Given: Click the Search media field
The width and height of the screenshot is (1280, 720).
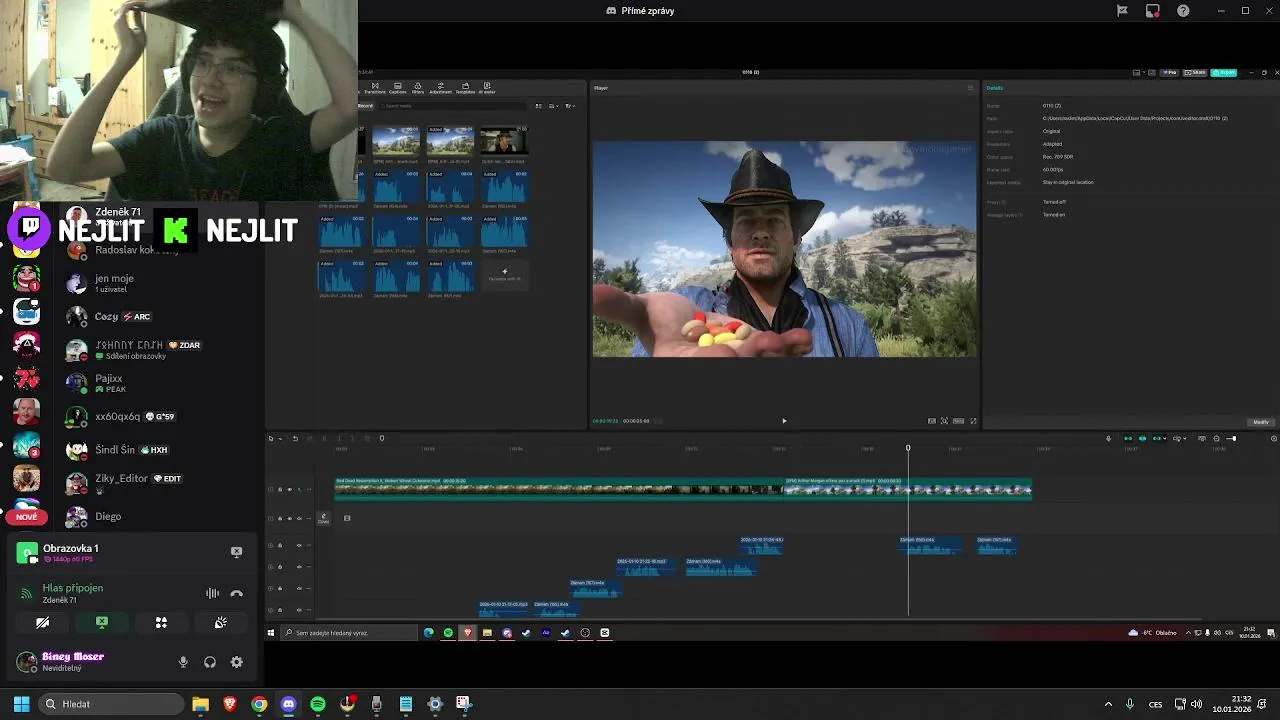Looking at the screenshot, I should (455, 106).
